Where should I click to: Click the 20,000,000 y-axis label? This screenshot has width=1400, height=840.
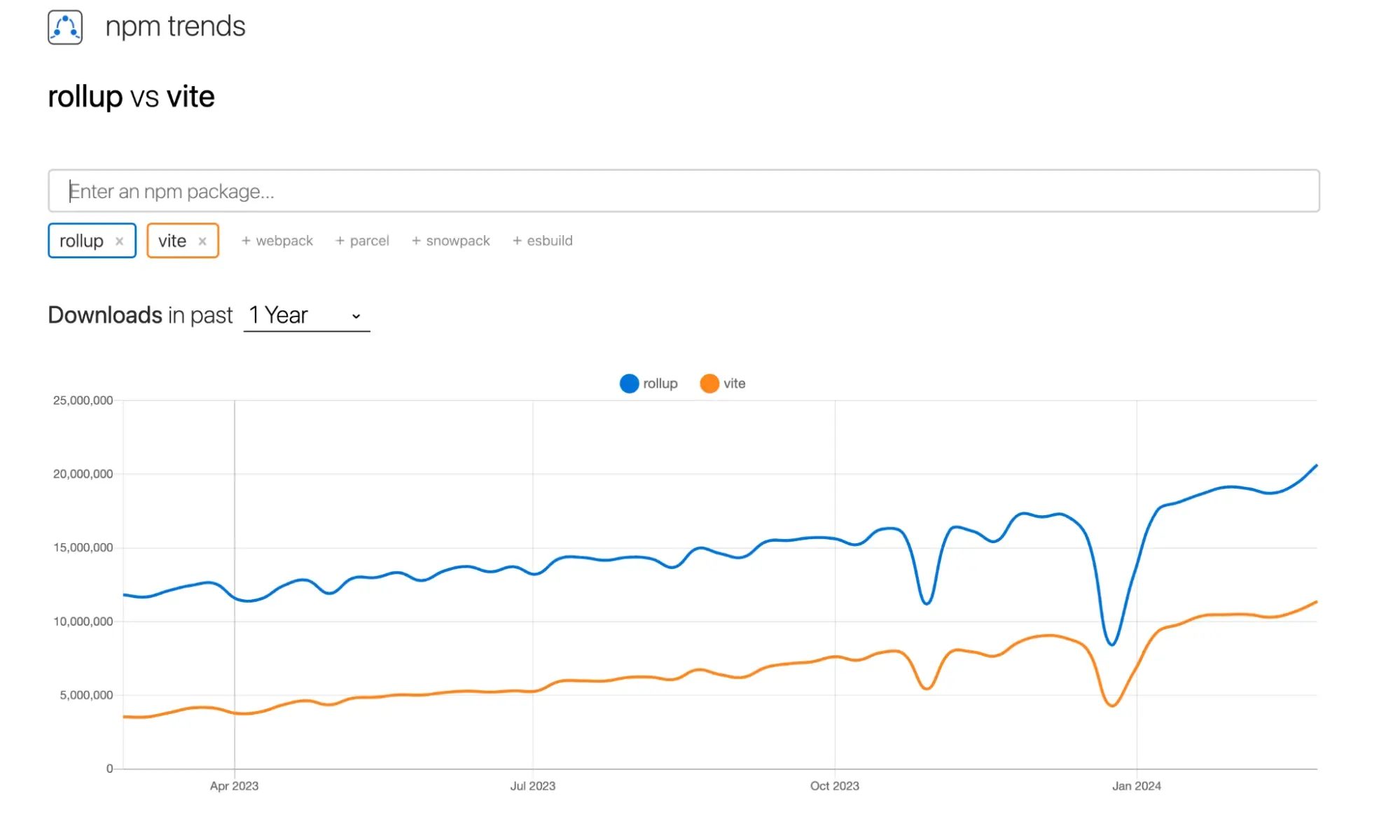(x=83, y=474)
